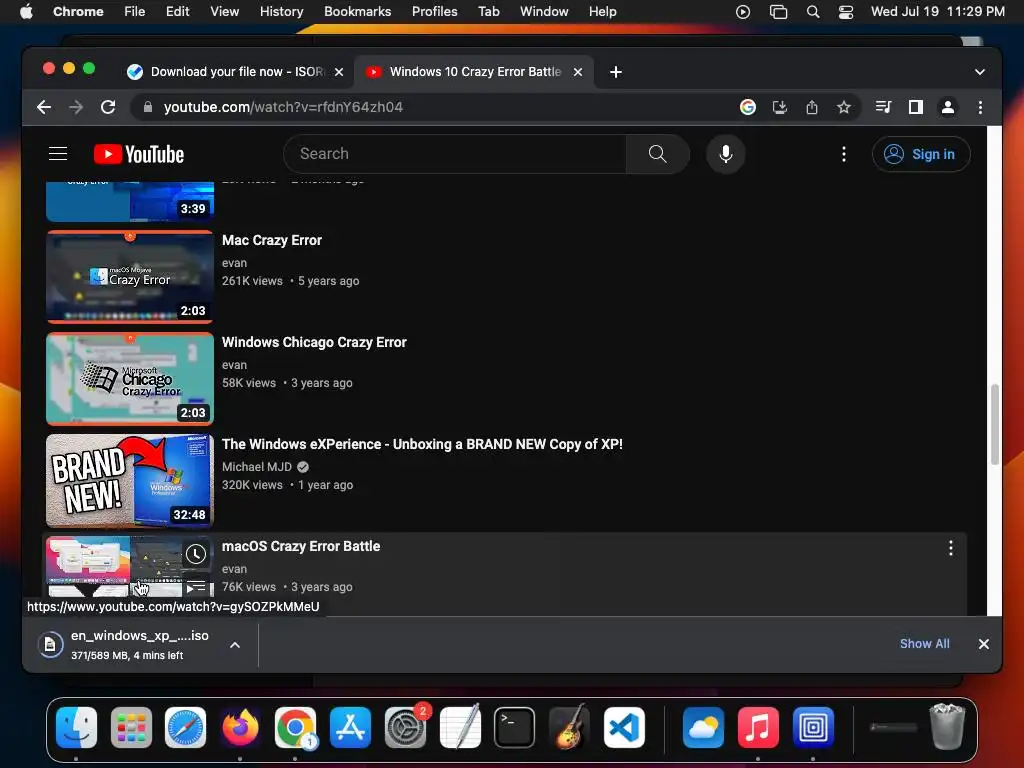Open a new Chrome tab
This screenshot has height=768, width=1024.
(616, 72)
